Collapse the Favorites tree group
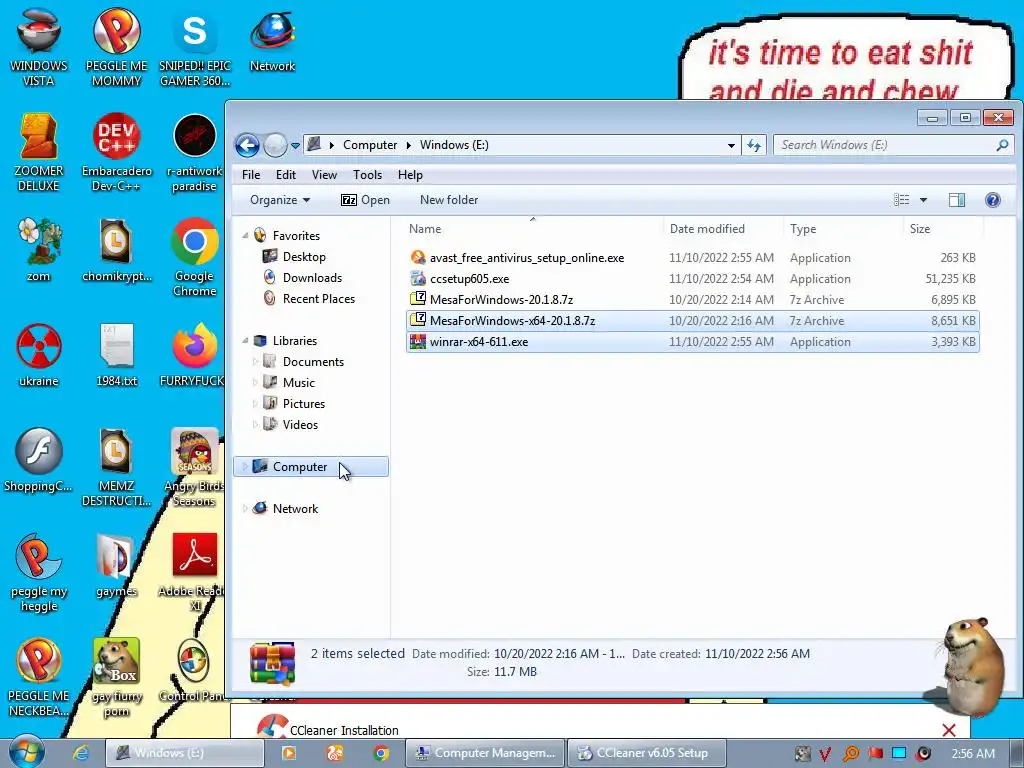This screenshot has width=1024, height=768. click(246, 236)
